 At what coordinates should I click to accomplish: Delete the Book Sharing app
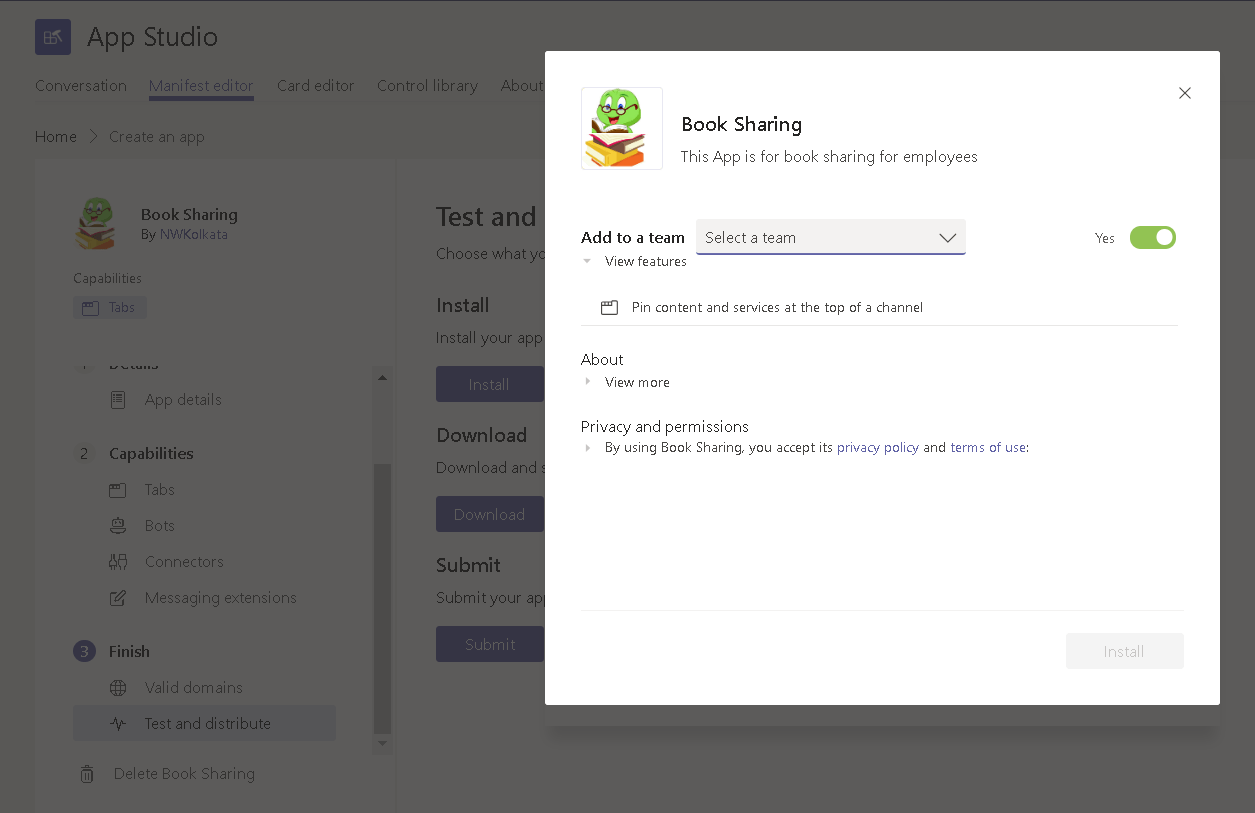pos(182,773)
